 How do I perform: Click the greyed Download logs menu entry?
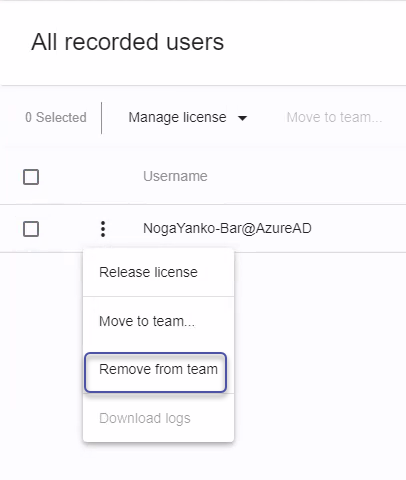[158, 418]
